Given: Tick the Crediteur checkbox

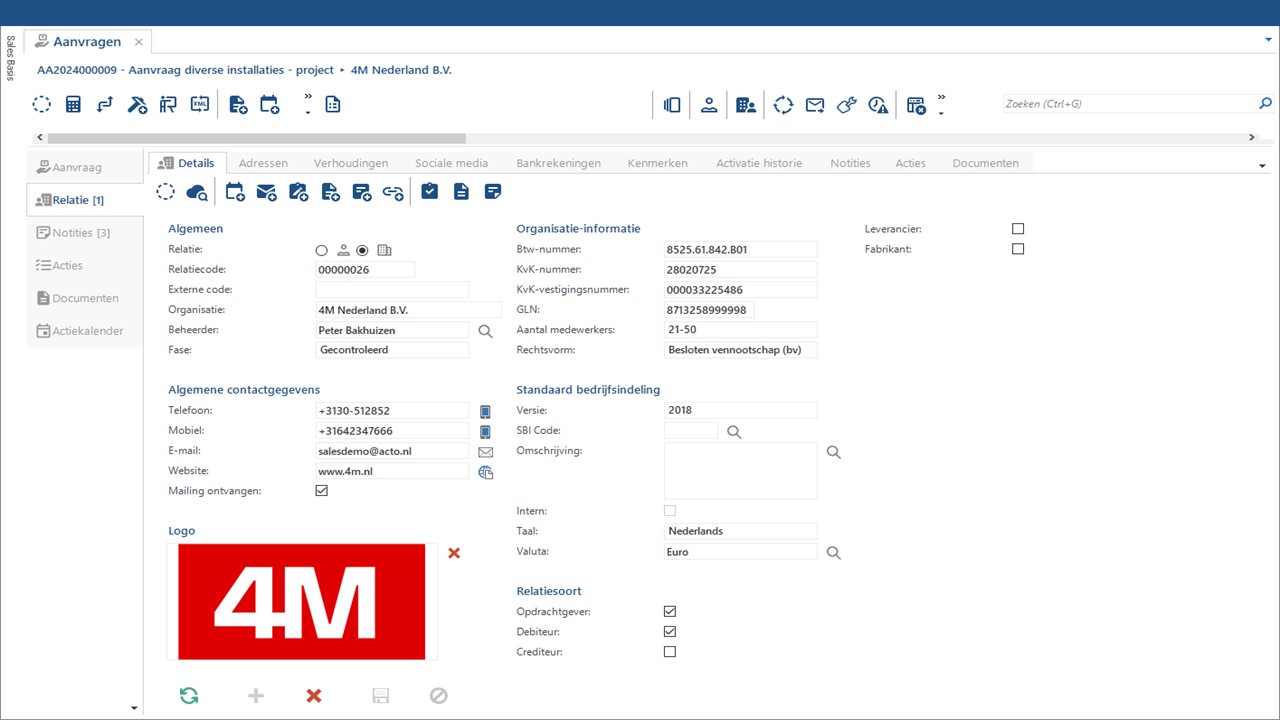Looking at the screenshot, I should (670, 652).
